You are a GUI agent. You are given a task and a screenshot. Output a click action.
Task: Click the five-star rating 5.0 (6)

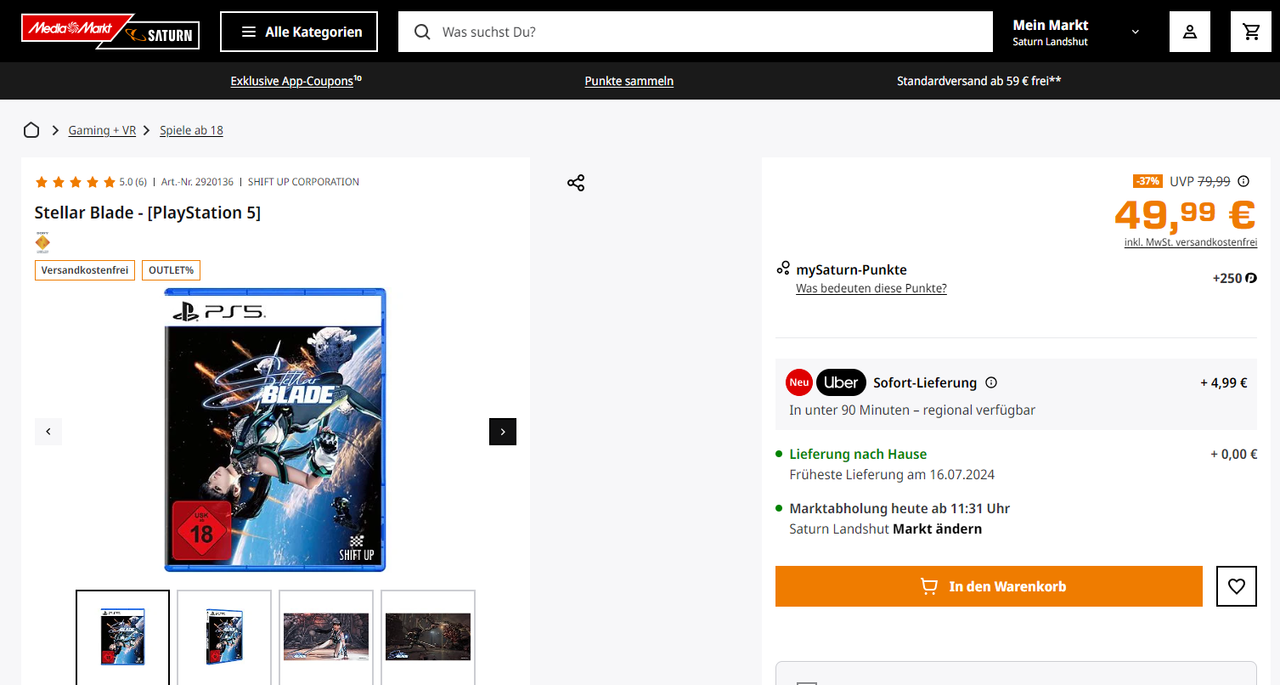[91, 182]
